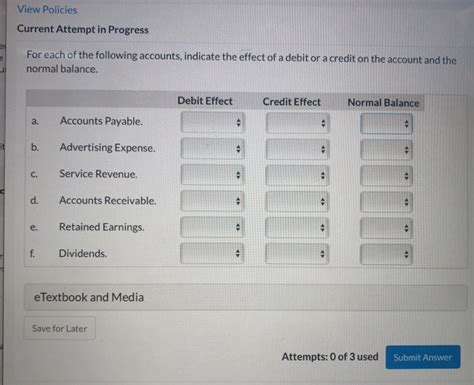The image size is (474, 385).
Task: Open Accounts Payable Normal Balance dropdown
Action: 386,124
